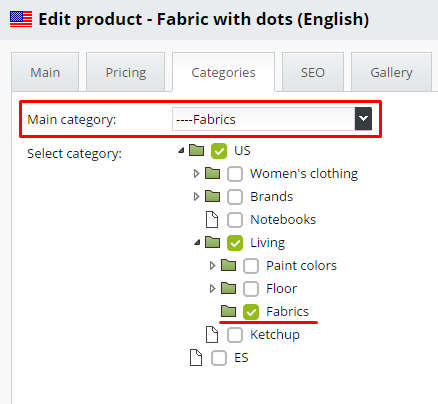Enable the ES category checkbox

coord(219,358)
